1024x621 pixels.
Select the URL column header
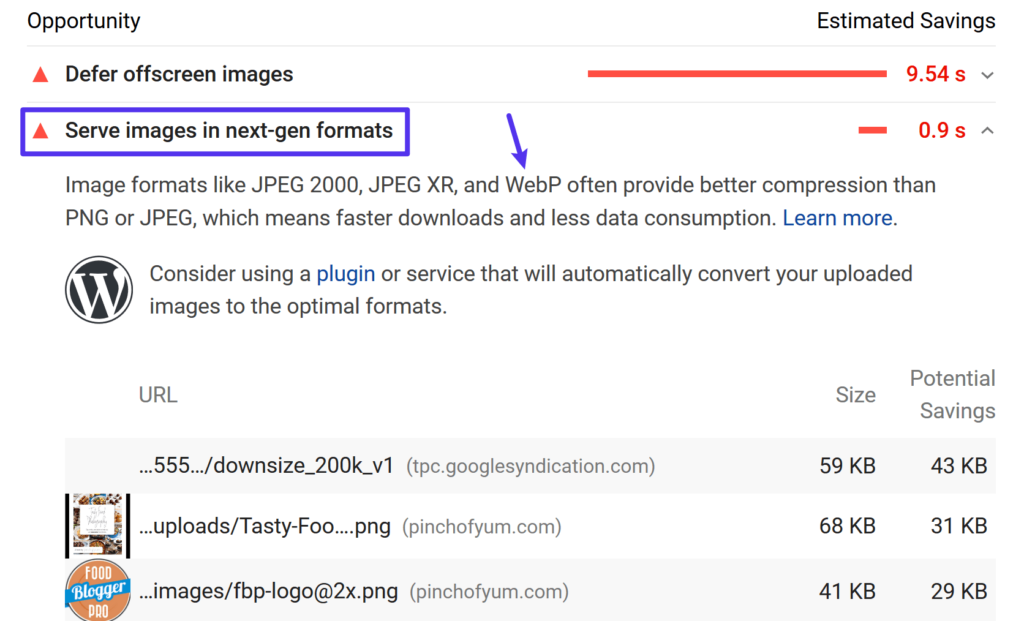click(157, 394)
